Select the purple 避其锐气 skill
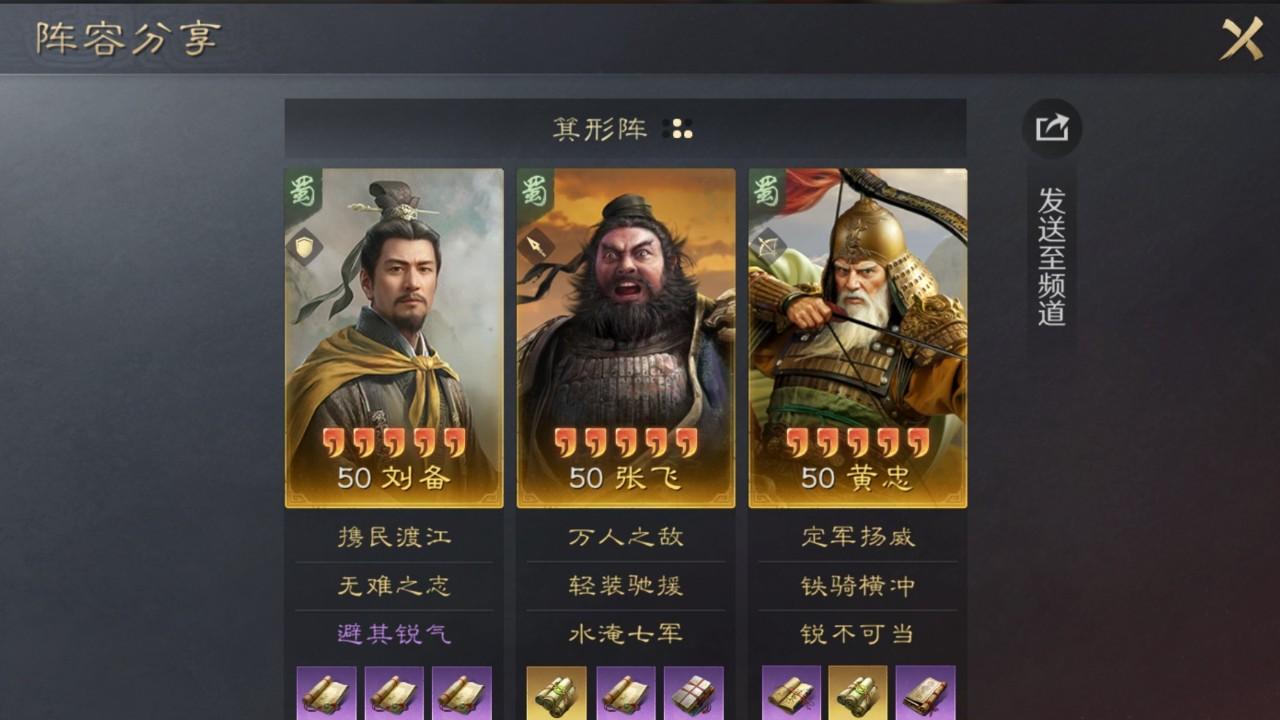Image resolution: width=1280 pixels, height=720 pixels. (x=394, y=634)
